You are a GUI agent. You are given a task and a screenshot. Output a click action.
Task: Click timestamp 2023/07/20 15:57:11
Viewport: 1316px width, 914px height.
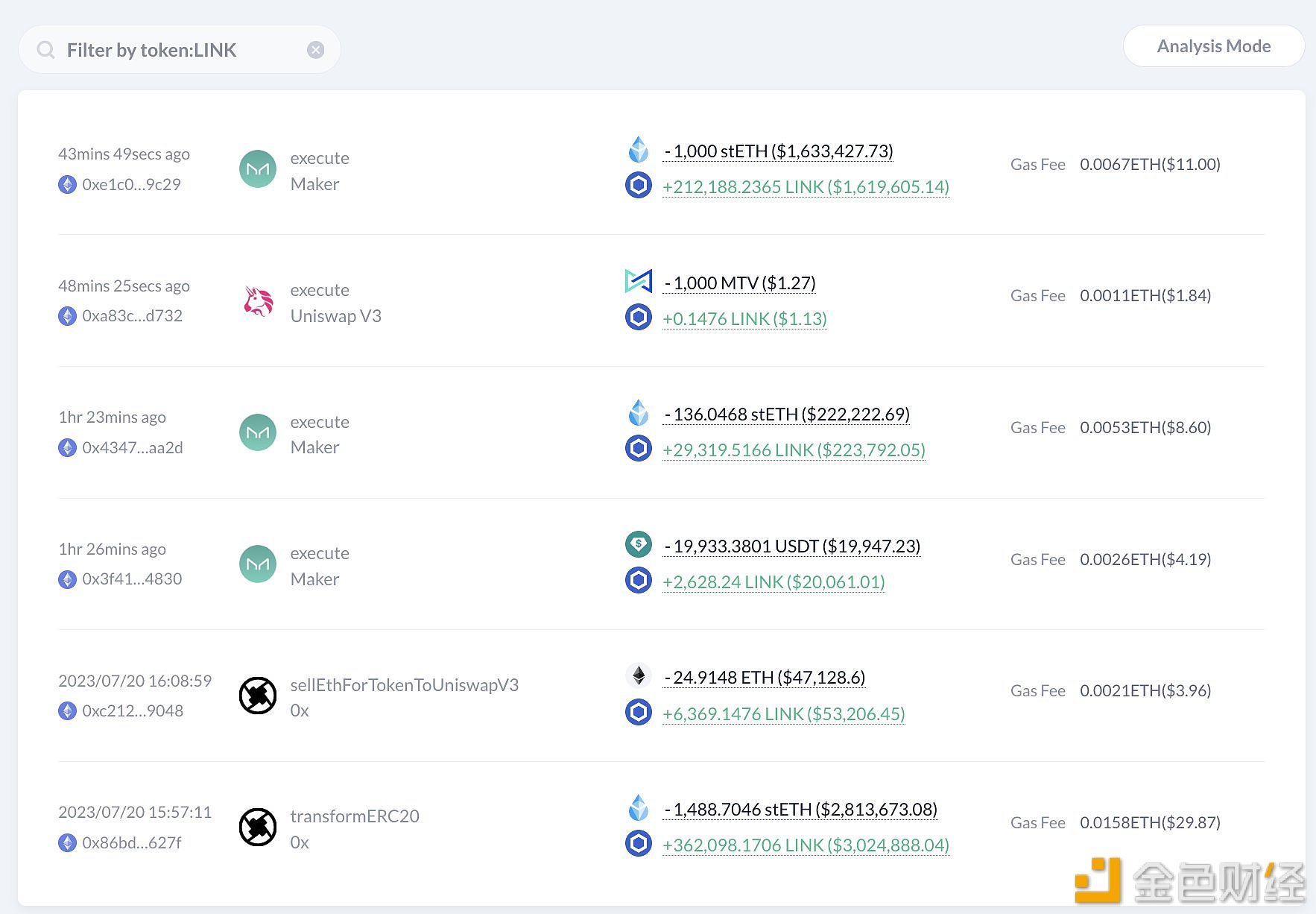[135, 812]
